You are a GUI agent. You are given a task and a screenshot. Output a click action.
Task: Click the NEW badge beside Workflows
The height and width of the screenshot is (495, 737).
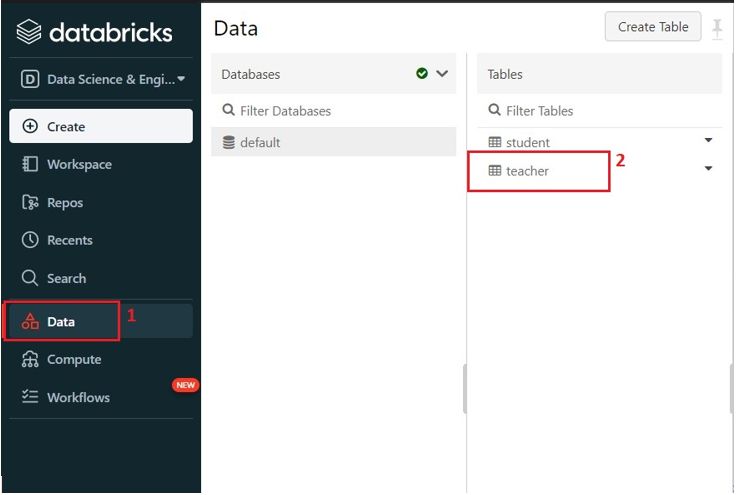186,385
